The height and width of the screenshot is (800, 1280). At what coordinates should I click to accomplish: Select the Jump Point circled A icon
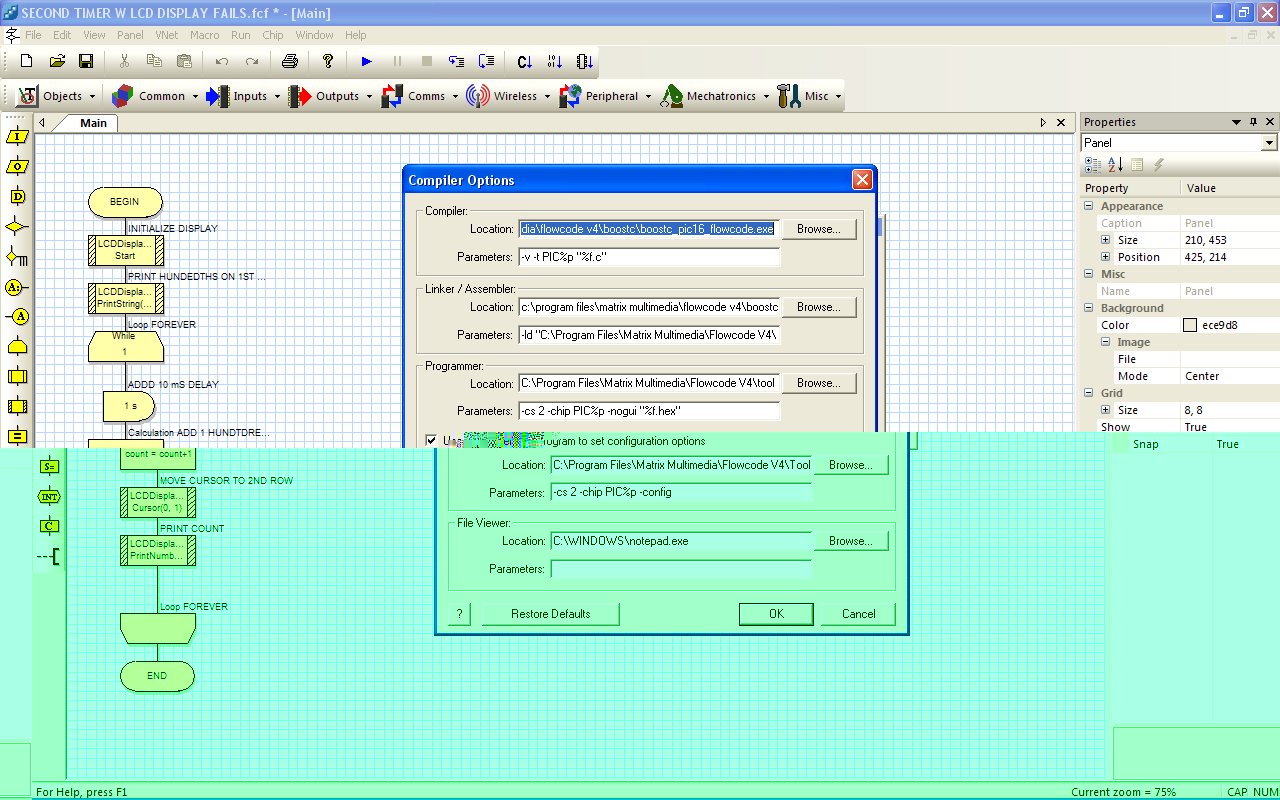click(x=17, y=317)
